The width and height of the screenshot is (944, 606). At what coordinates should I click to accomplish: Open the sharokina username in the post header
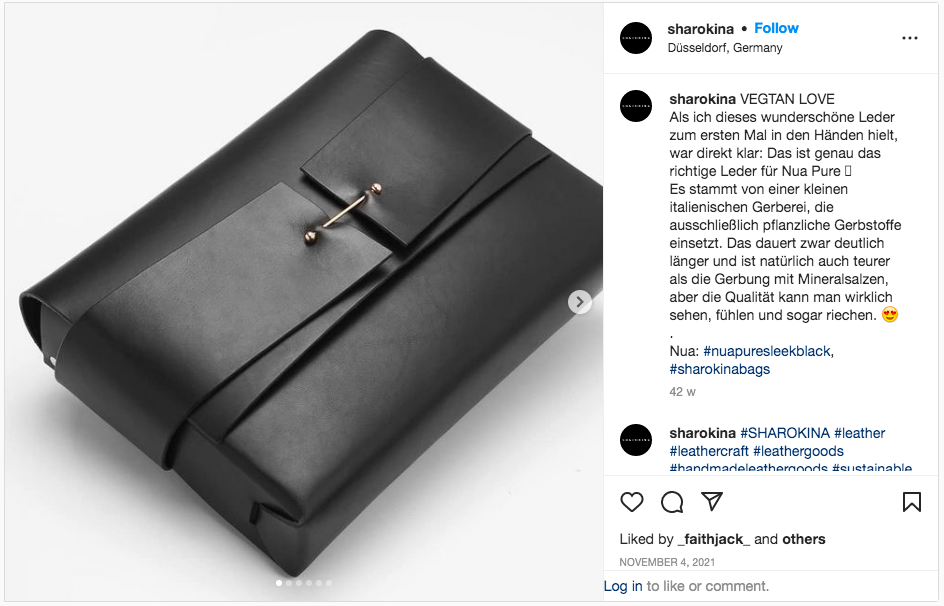click(x=701, y=29)
